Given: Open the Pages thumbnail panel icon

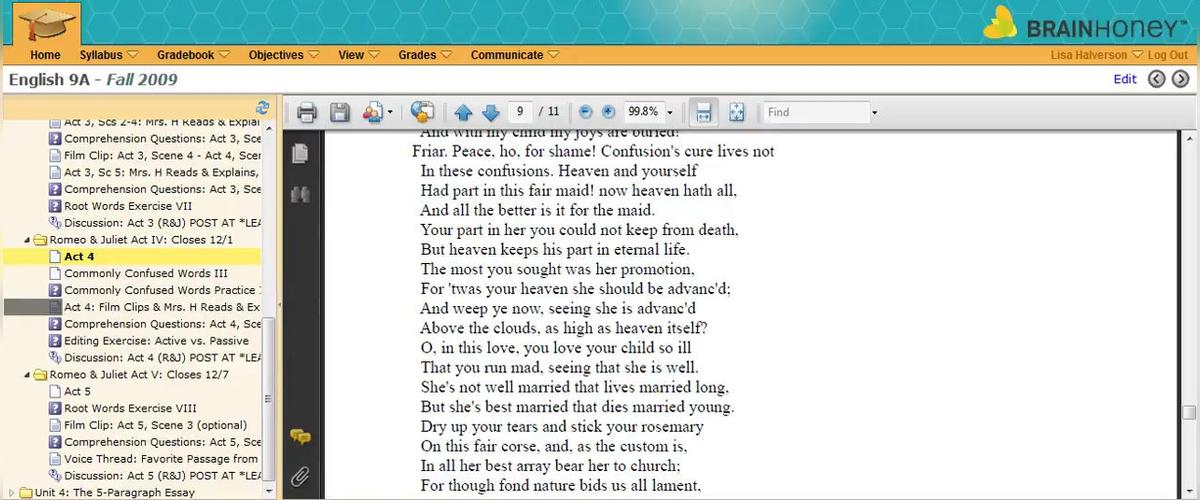Looking at the screenshot, I should click(x=299, y=153).
